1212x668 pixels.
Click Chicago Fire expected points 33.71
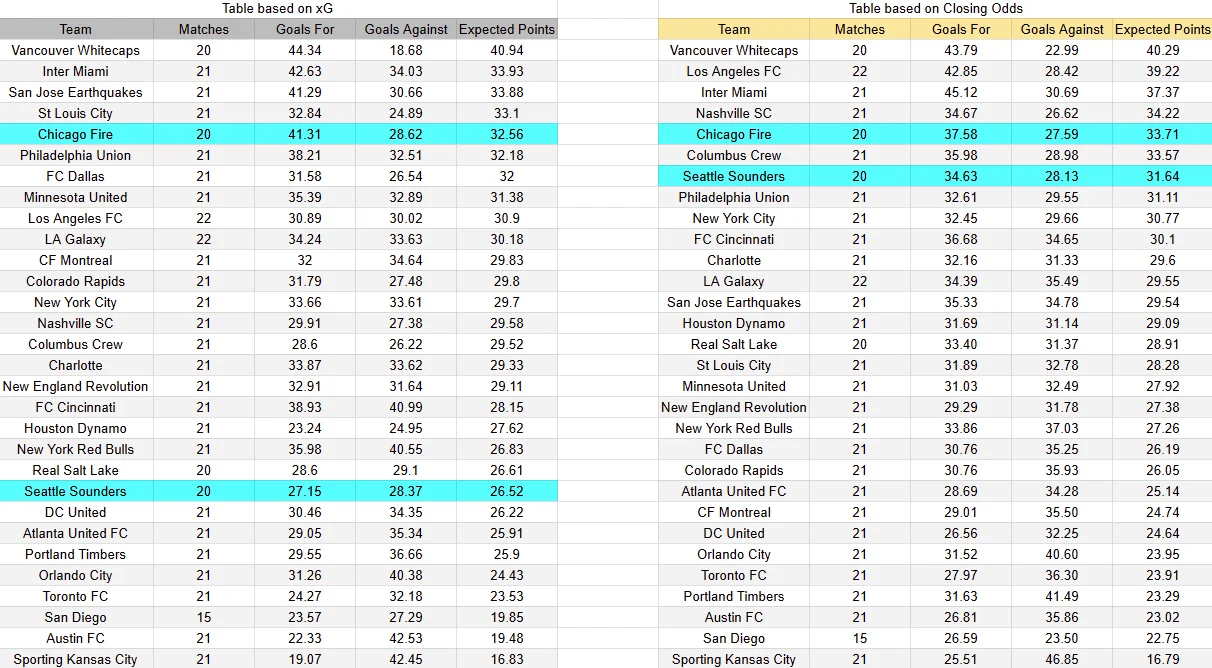1163,134
